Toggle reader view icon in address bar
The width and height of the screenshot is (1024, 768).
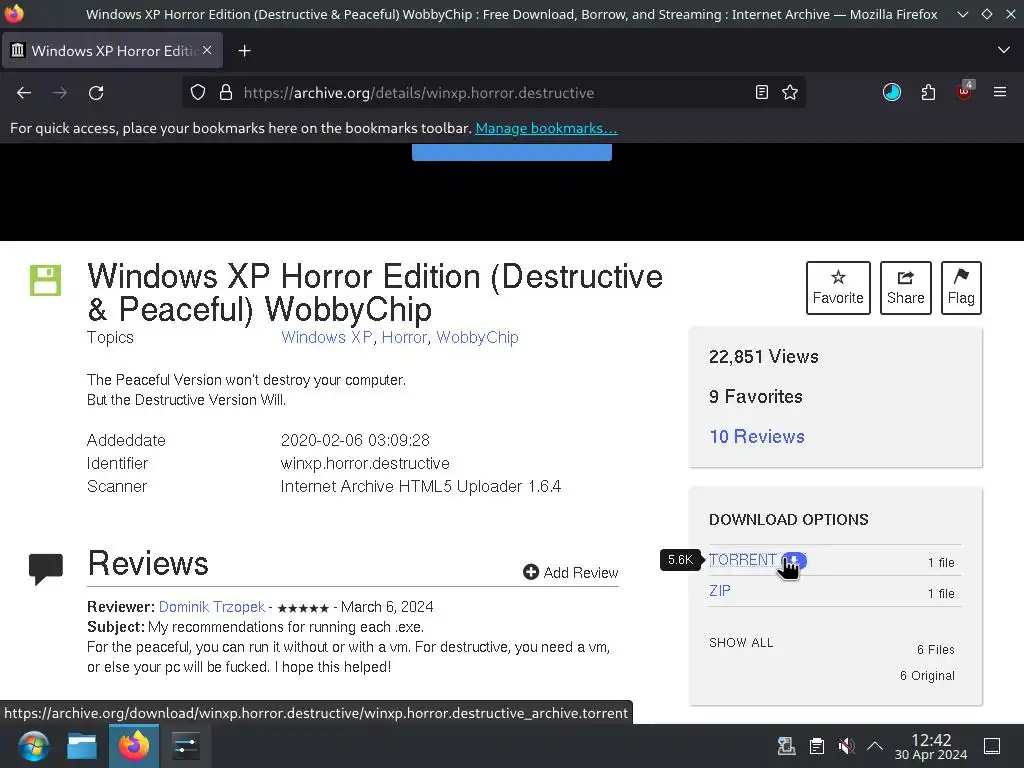[x=761, y=93]
